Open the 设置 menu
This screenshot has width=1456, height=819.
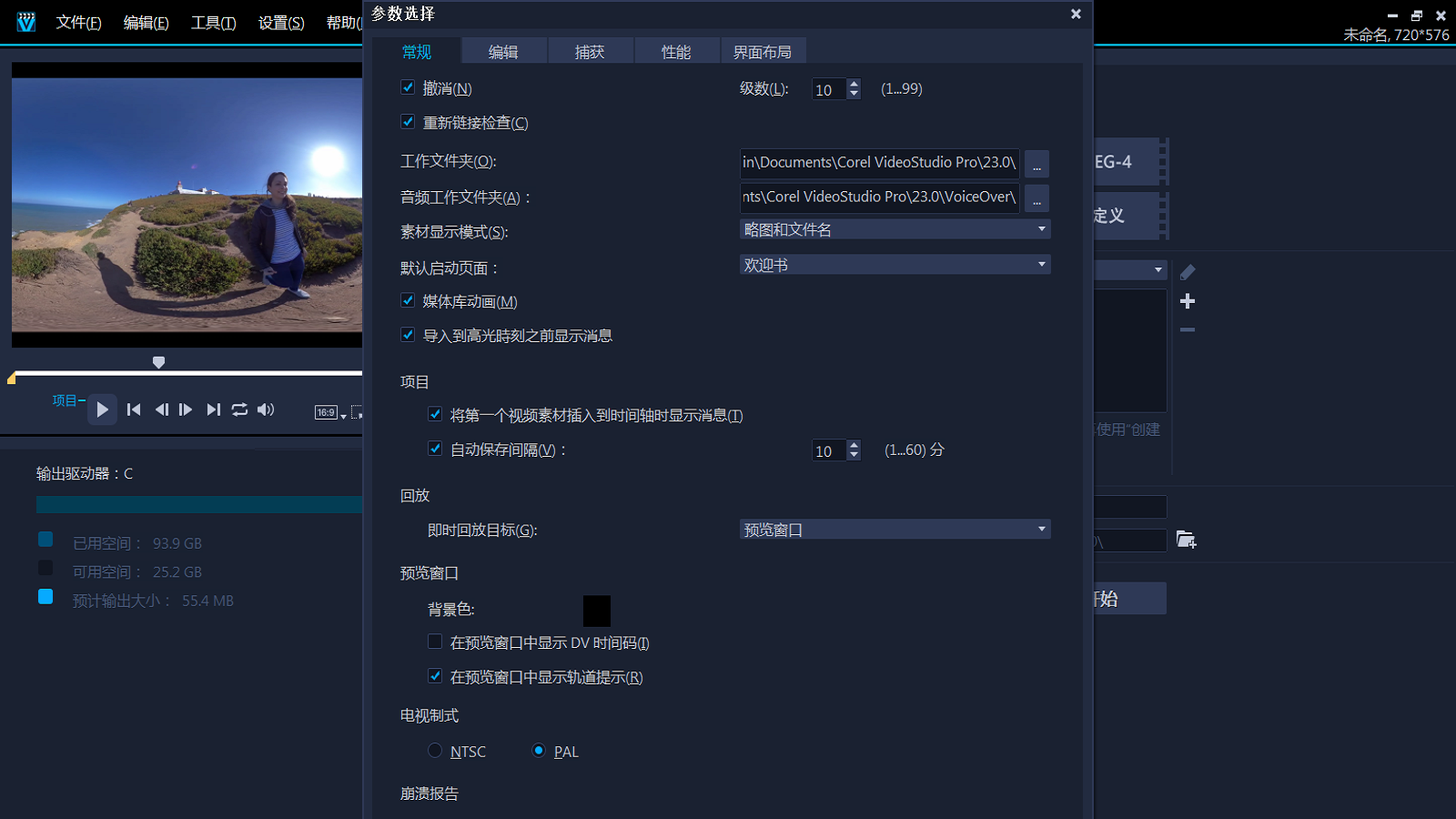tap(280, 23)
